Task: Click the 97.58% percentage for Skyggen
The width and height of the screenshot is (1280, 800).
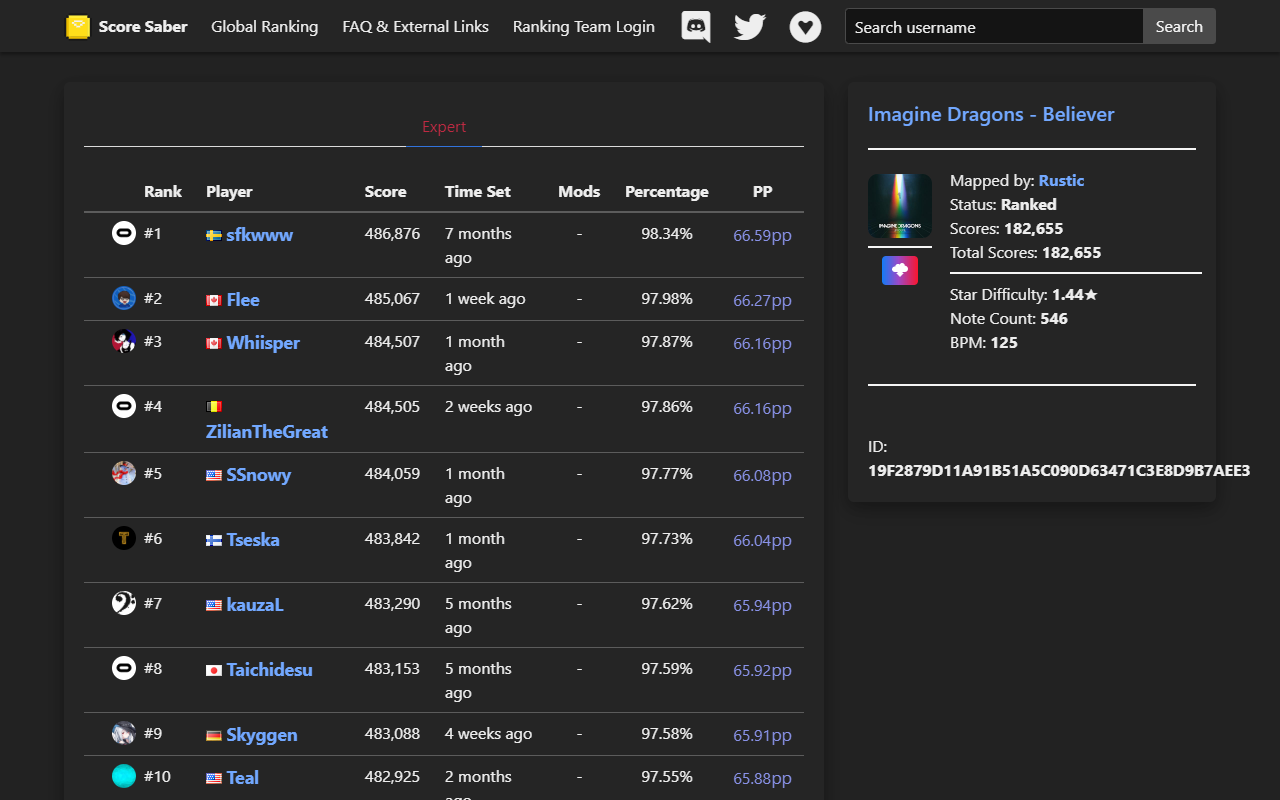Action: [x=667, y=734]
